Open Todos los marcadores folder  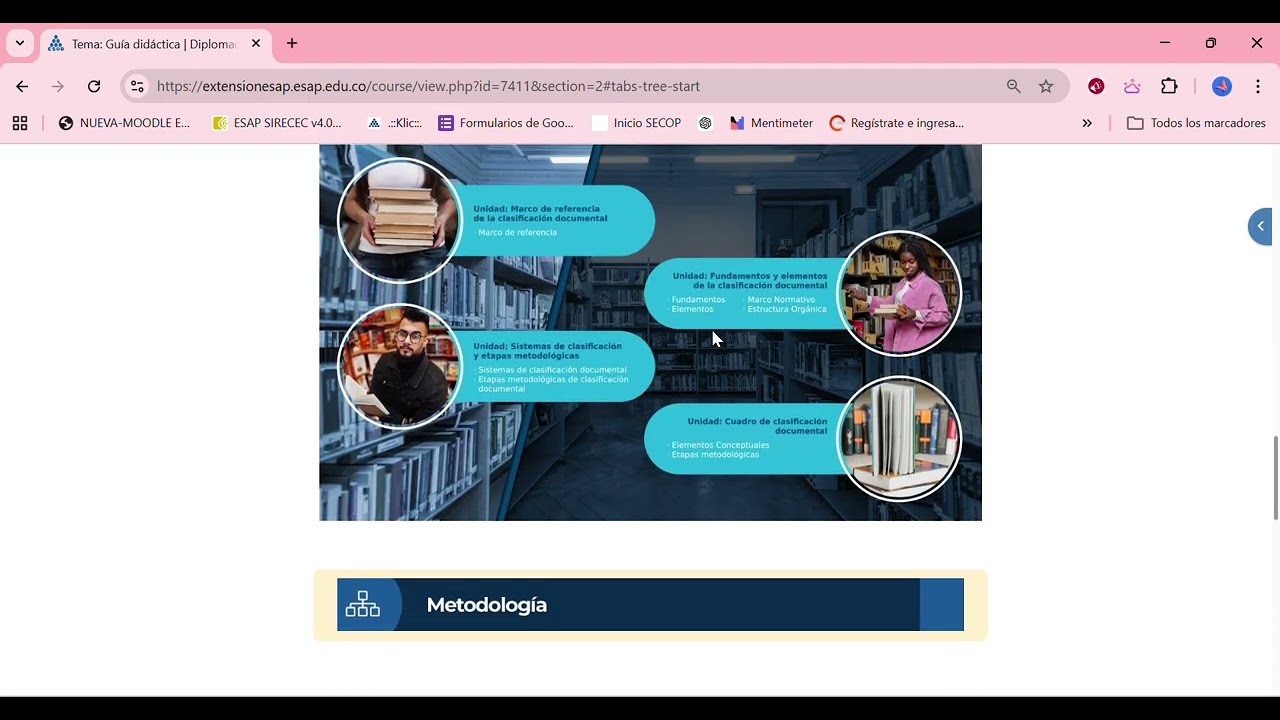1196,123
